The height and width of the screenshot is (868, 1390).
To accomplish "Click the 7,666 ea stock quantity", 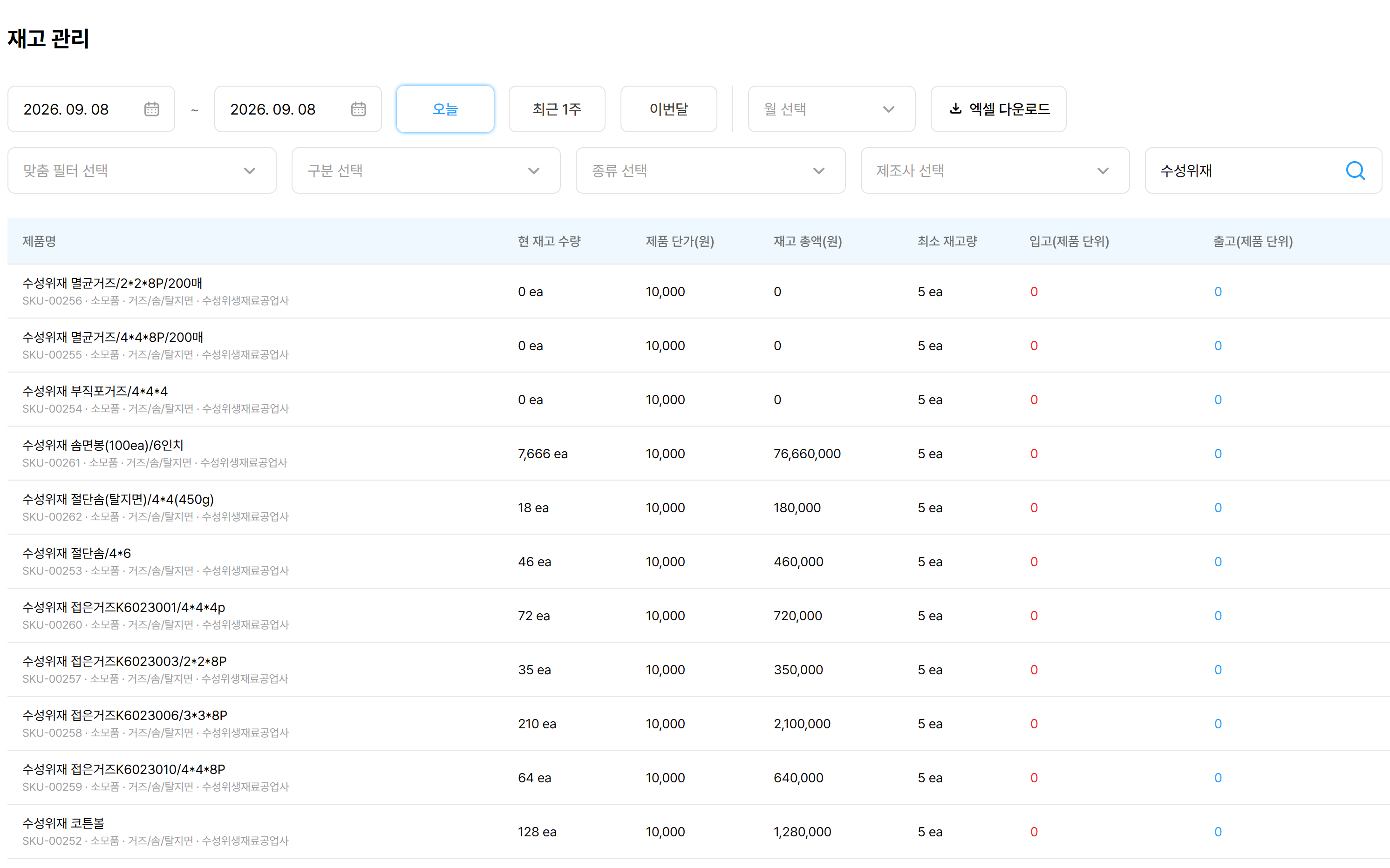I will pos(543,454).
